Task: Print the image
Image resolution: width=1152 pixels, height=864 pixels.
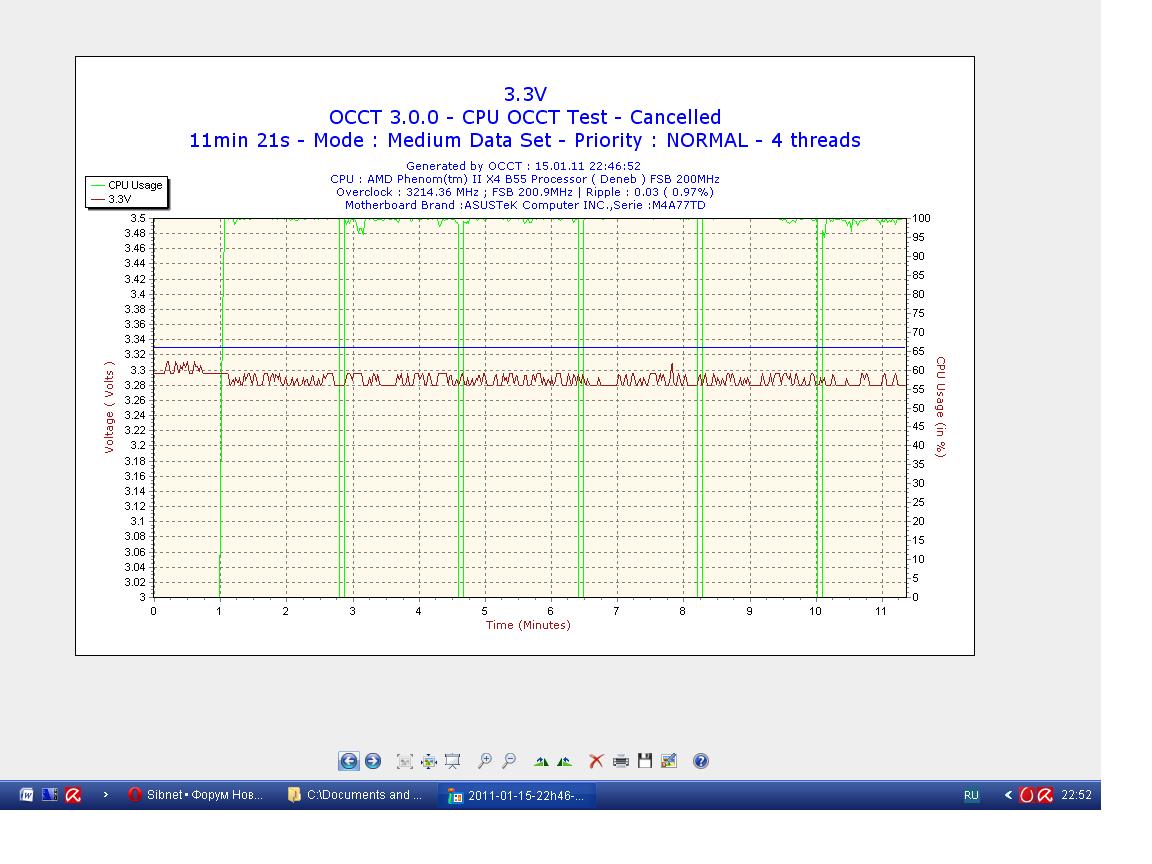Action: 621,761
